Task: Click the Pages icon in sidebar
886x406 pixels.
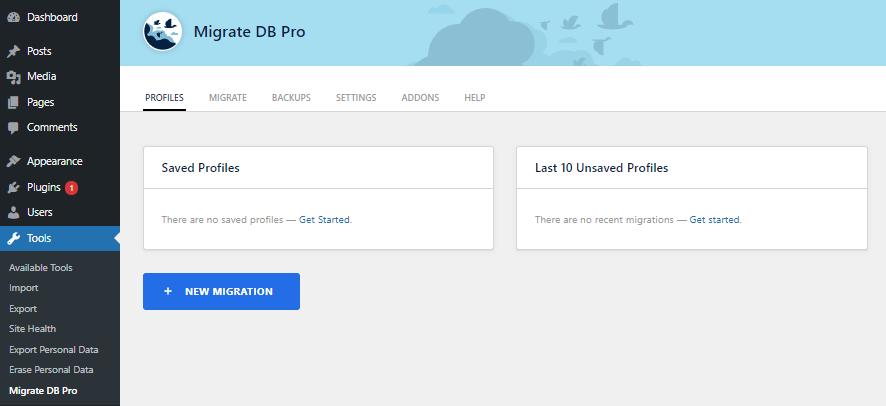Action: [14, 102]
